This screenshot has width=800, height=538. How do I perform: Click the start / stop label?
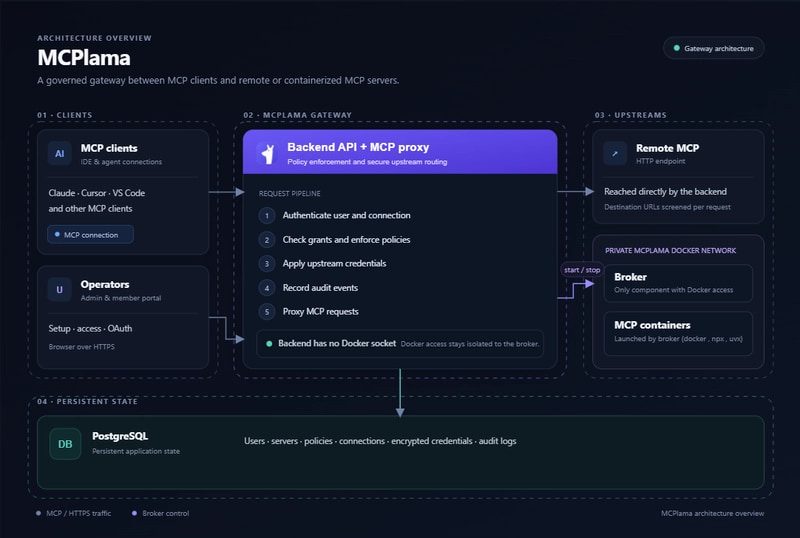click(582, 270)
